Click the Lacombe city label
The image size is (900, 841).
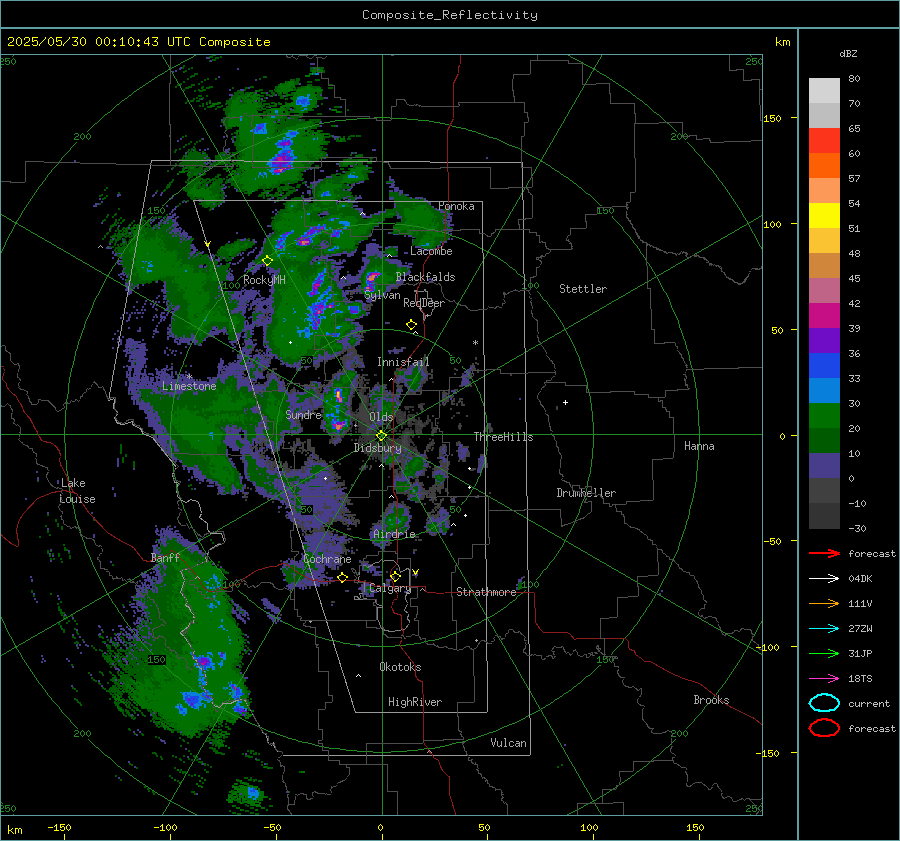tap(431, 251)
